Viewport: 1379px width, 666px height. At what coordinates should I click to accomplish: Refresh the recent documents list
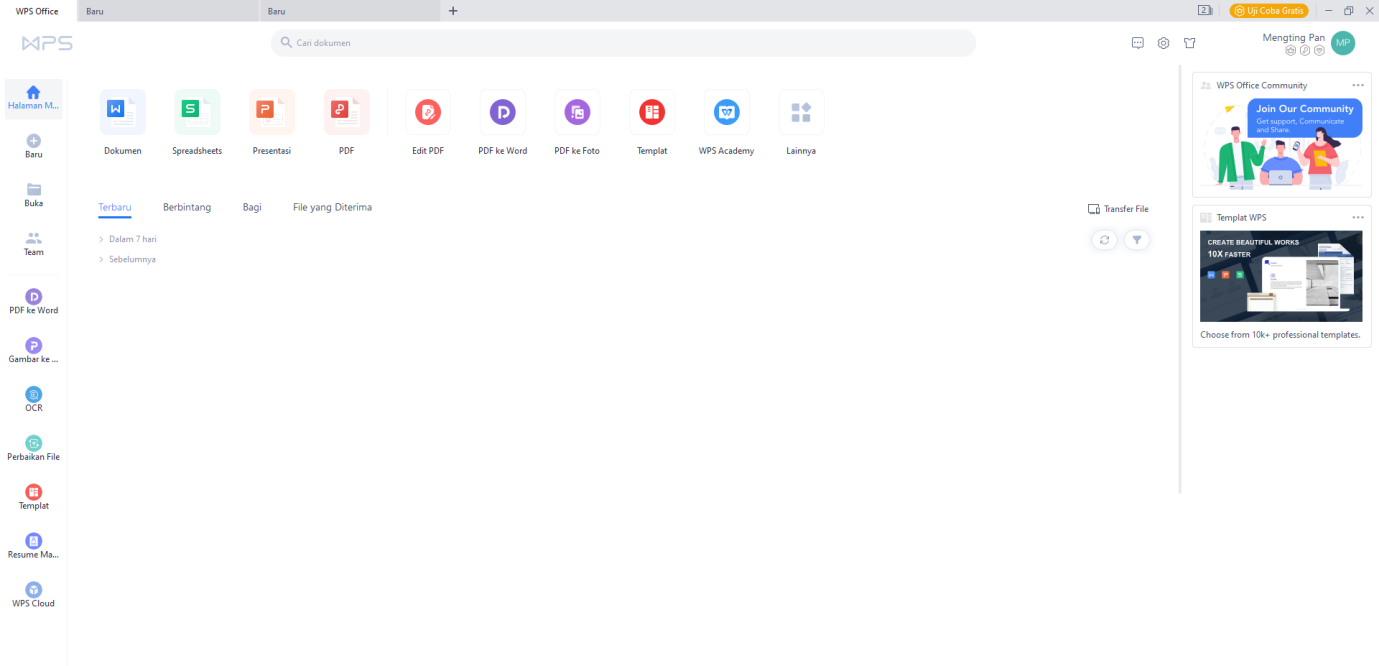[x=1103, y=240]
